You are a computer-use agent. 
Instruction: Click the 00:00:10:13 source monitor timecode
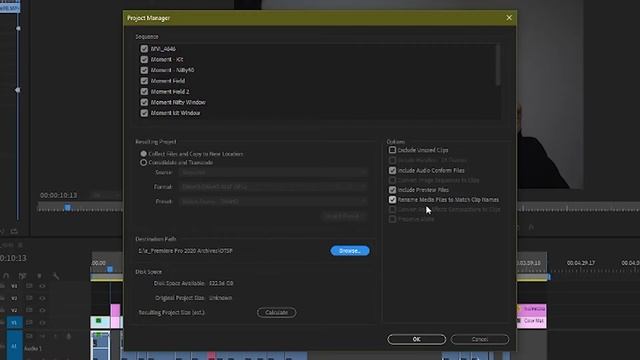point(58,195)
